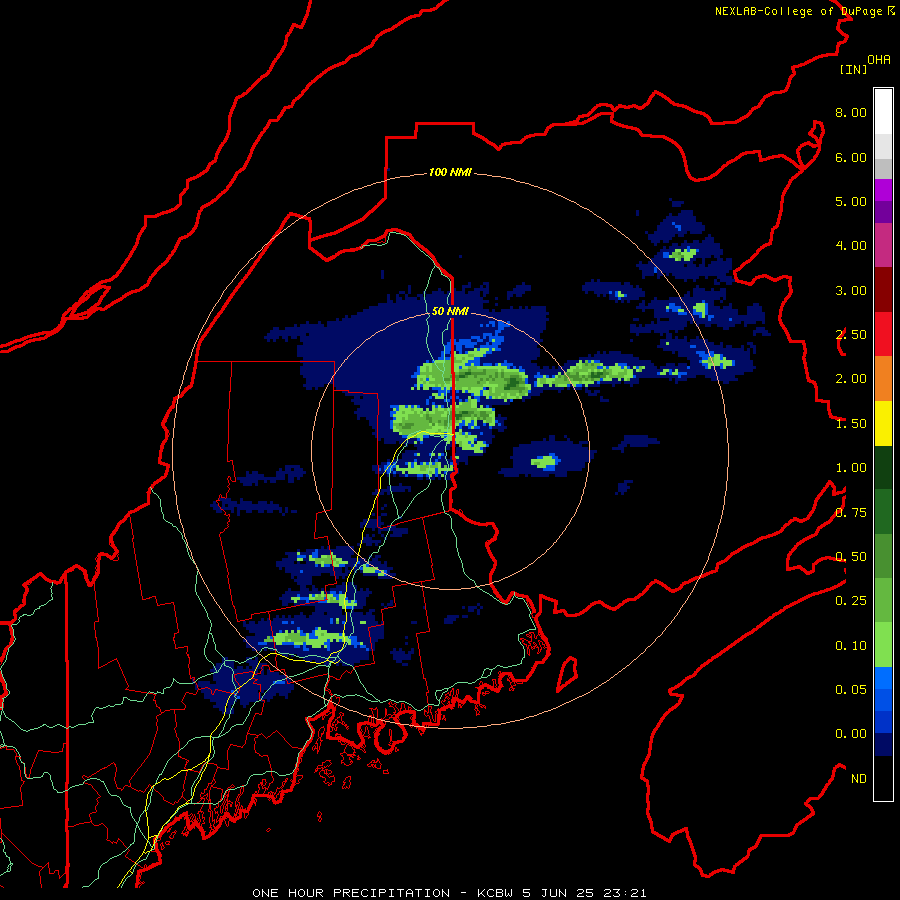Viewport: 900px width, 900px height.
Task: Click the 0.05 legend value
Action: click(x=851, y=690)
